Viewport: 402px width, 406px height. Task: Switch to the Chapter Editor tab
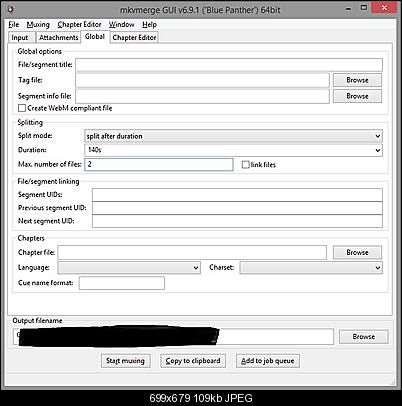pos(134,37)
